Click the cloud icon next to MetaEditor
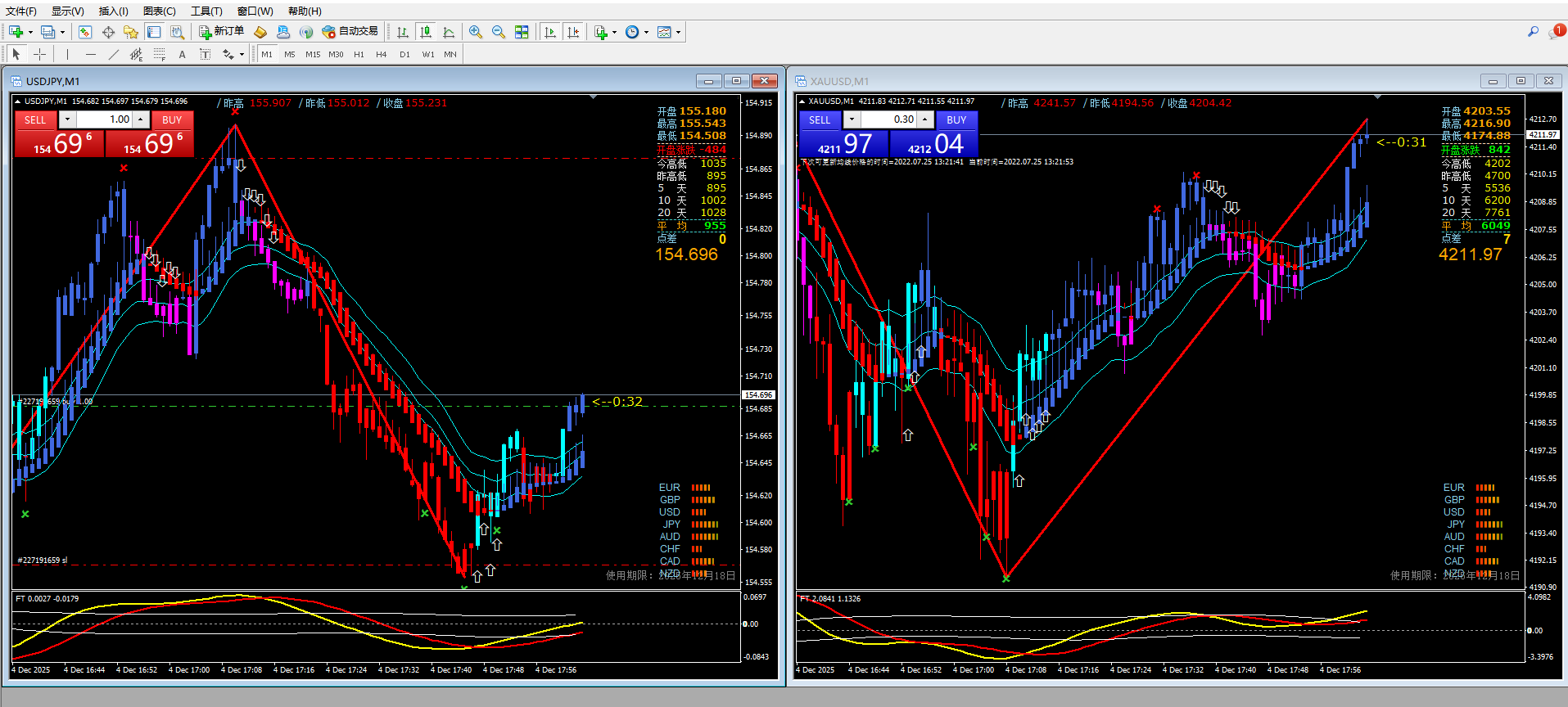1568x707 pixels. click(283, 32)
